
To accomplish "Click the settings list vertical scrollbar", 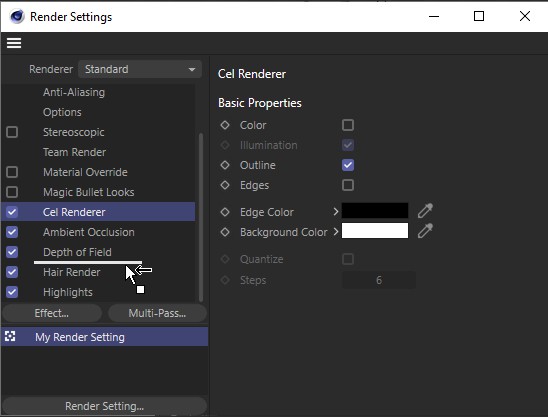I will pos(201,217).
